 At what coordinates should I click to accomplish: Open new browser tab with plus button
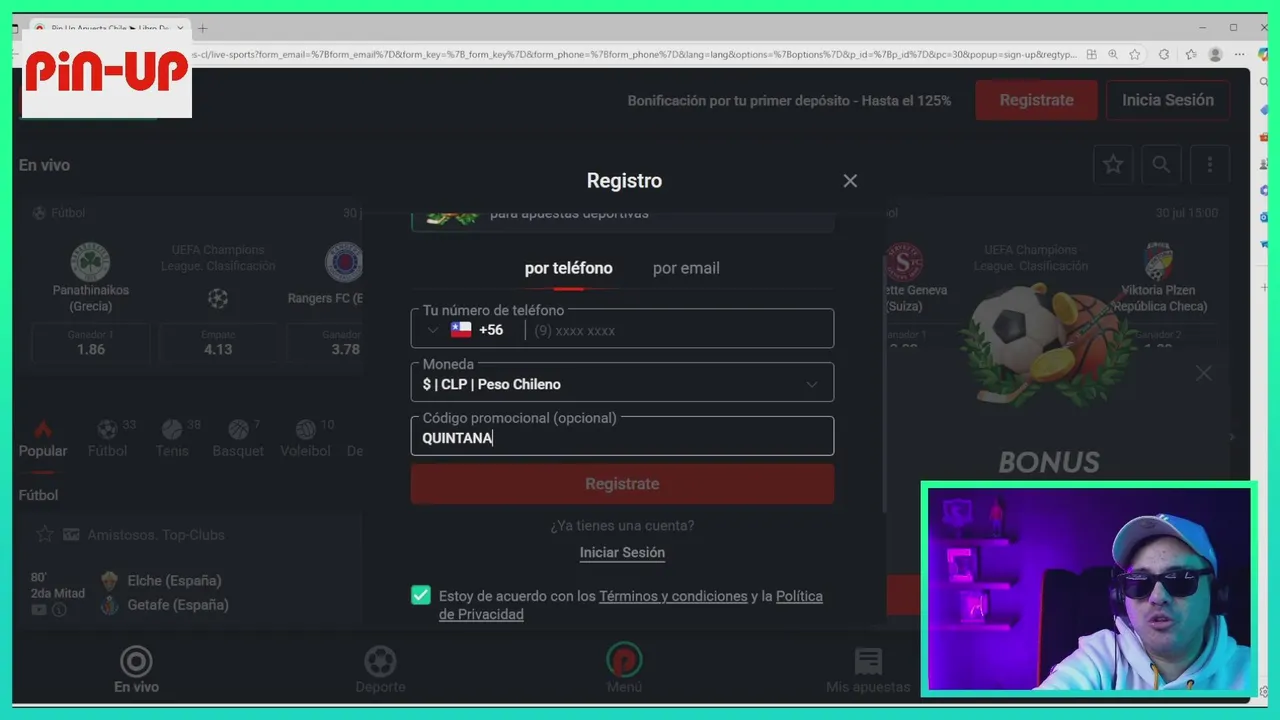(202, 28)
